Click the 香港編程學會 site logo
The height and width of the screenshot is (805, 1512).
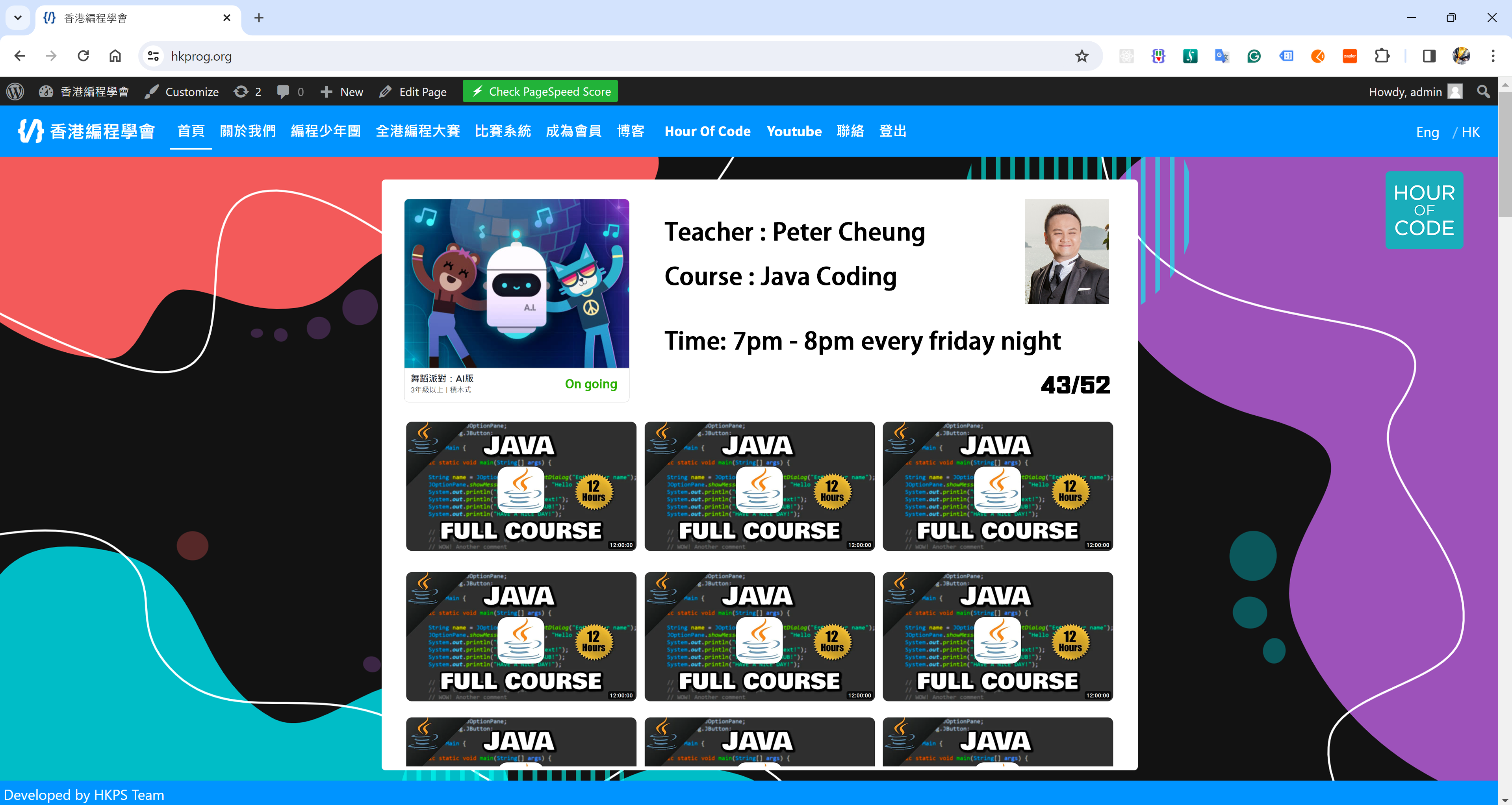(86, 131)
